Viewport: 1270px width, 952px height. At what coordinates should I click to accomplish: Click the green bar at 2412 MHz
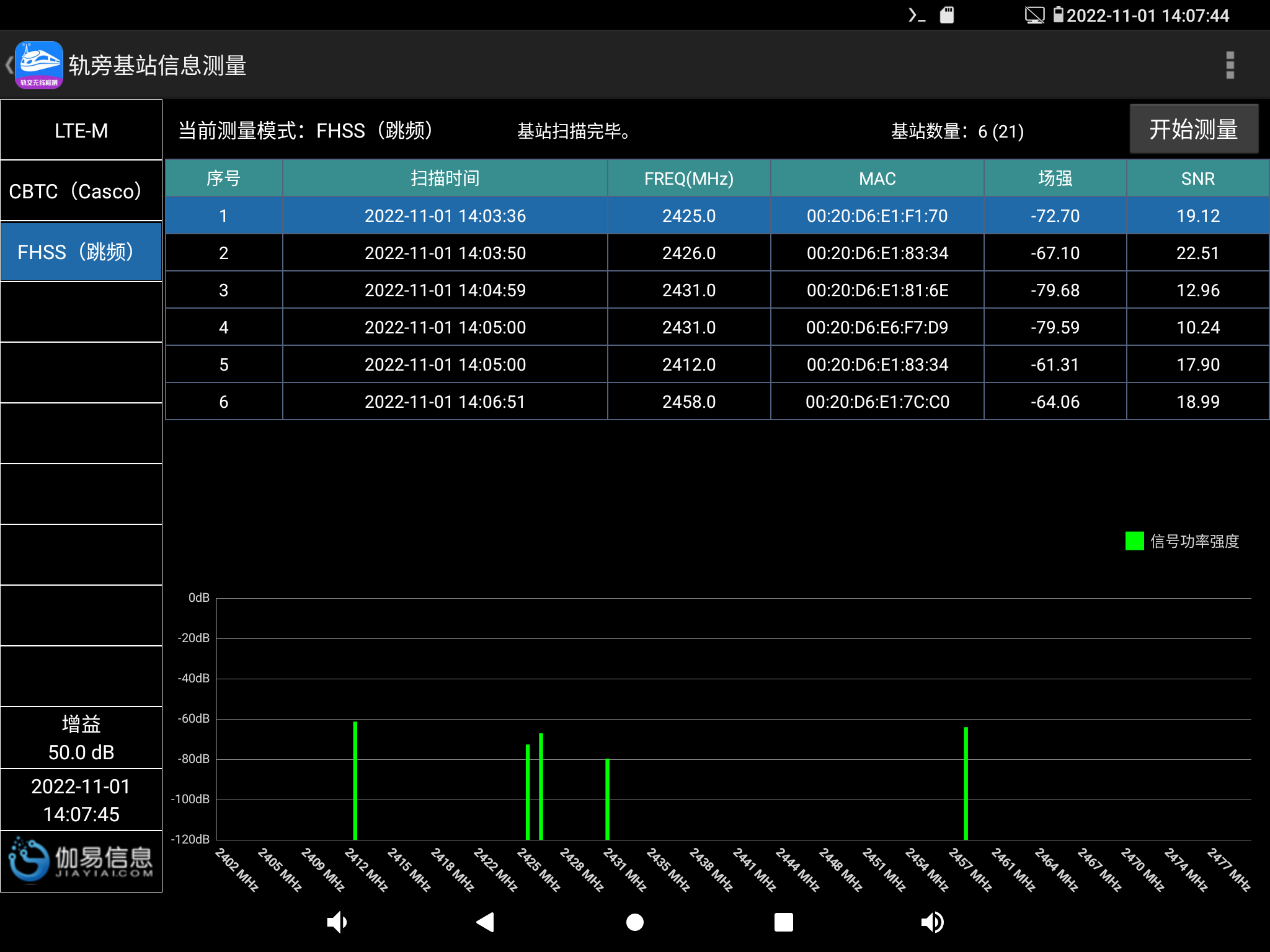click(355, 781)
